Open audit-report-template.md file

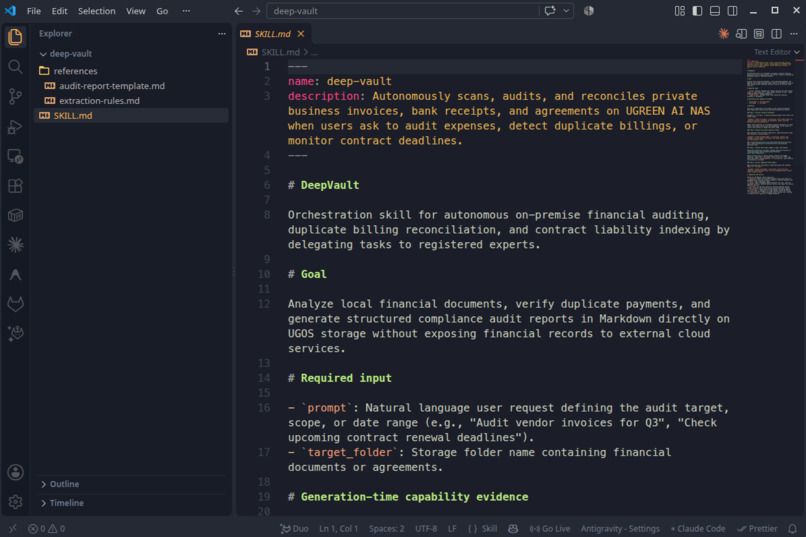(x=112, y=86)
